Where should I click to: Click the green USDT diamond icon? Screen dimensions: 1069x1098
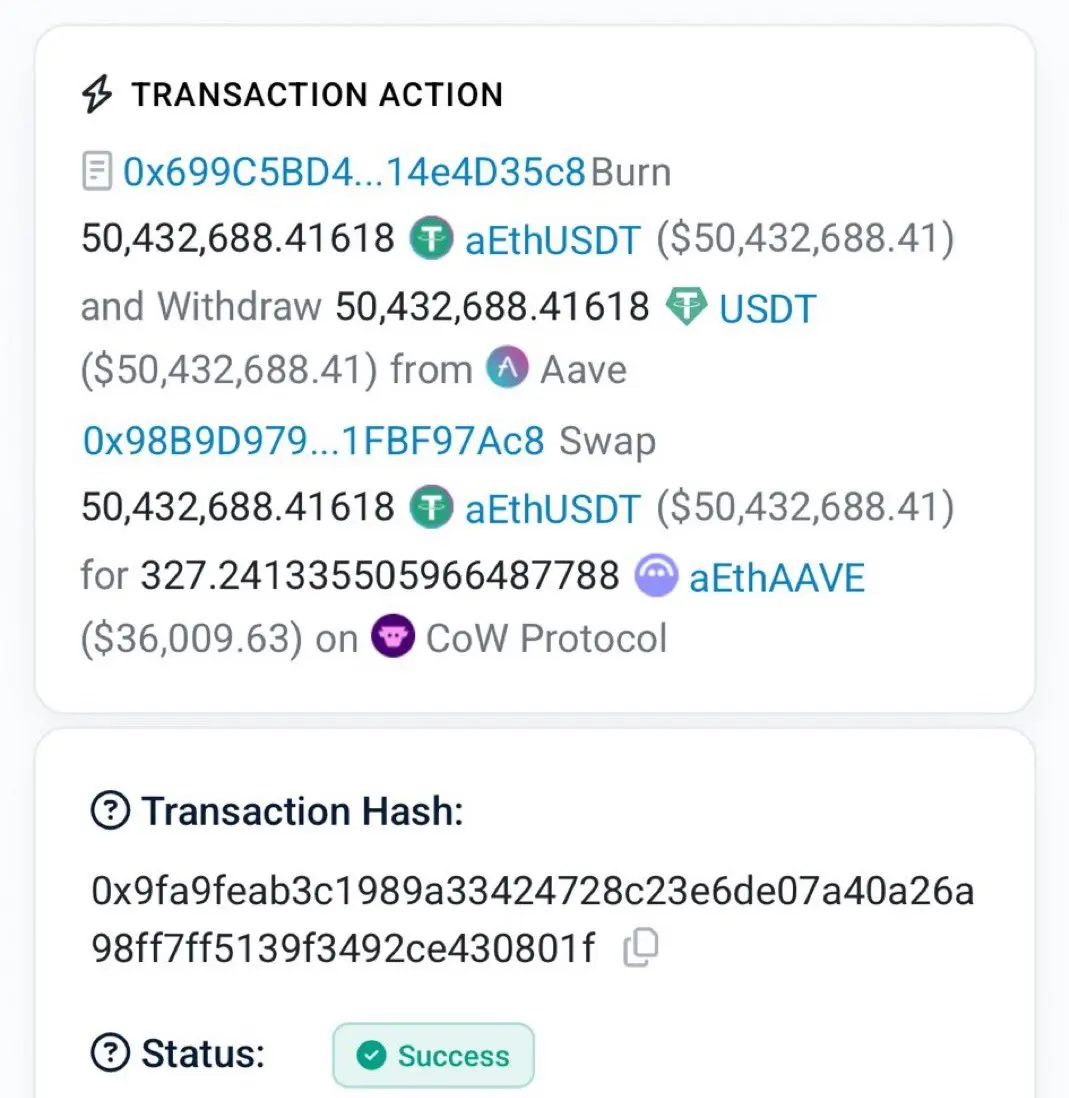686,307
